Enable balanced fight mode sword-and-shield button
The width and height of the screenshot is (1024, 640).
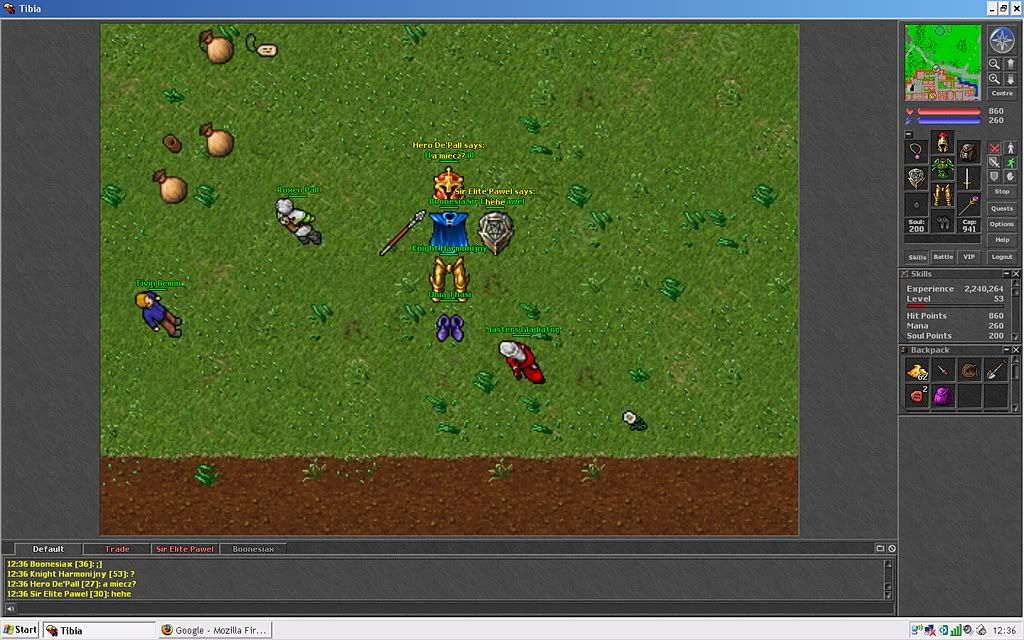point(994,163)
